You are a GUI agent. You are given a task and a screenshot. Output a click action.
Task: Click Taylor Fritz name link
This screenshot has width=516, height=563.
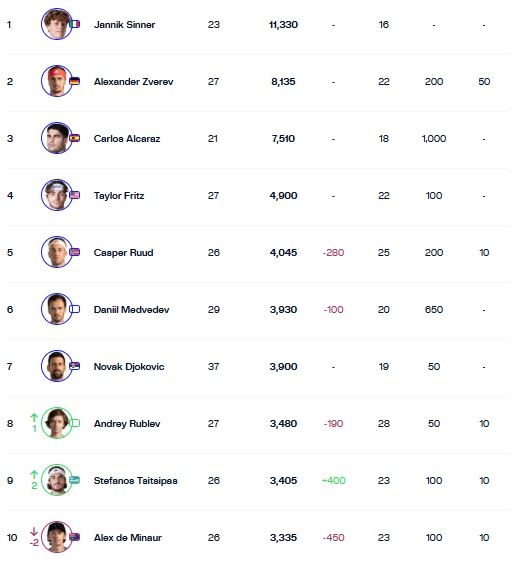(x=119, y=196)
